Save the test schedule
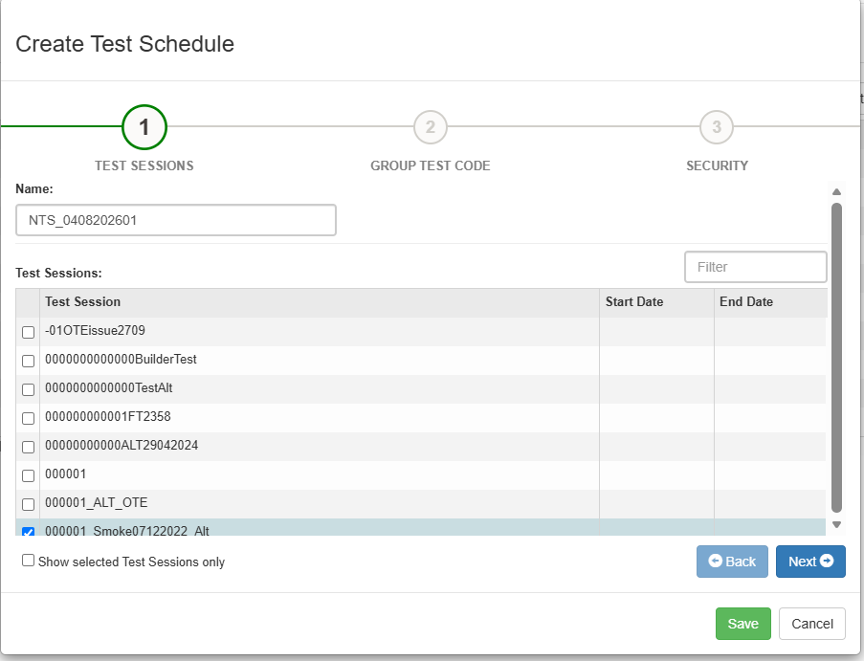This screenshot has height=662, width=864. (x=743, y=624)
